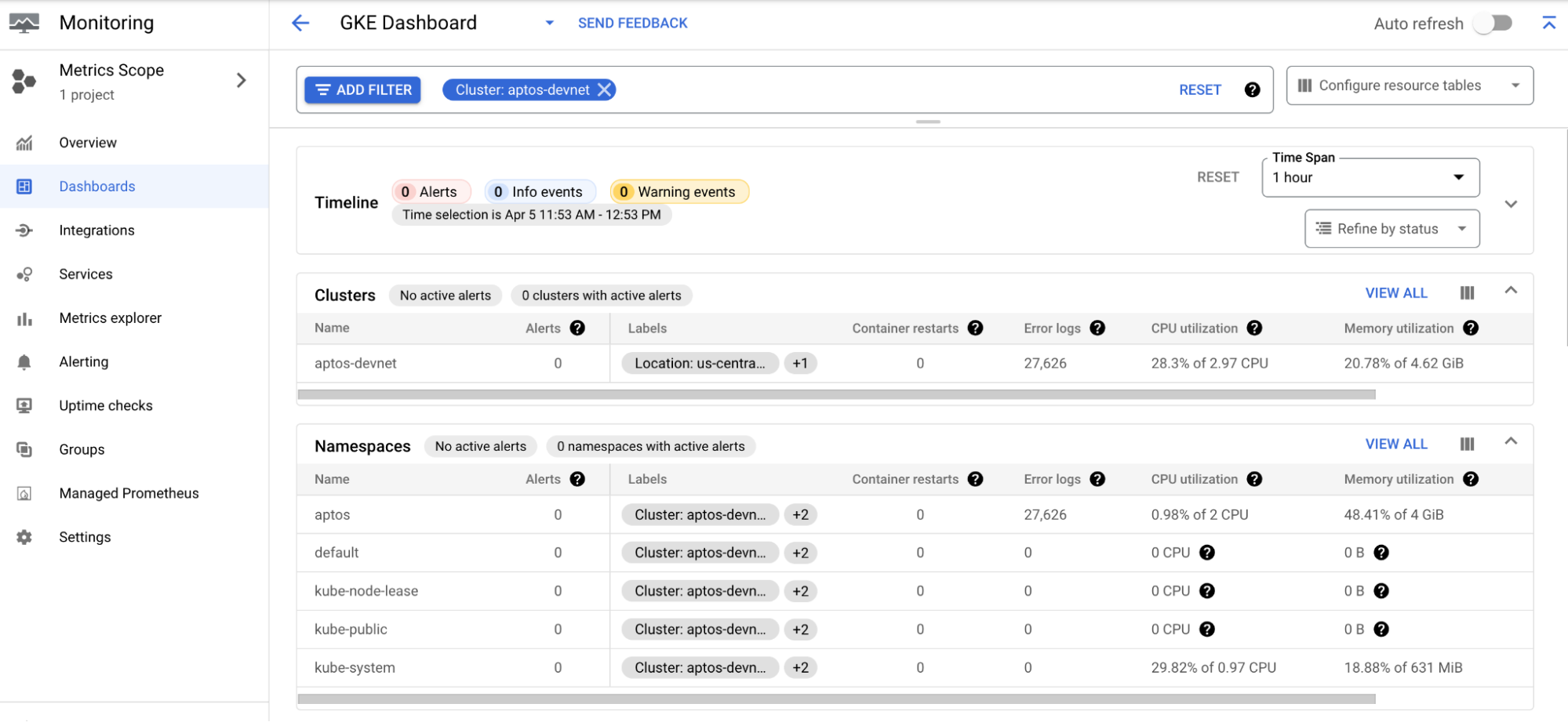
Task: Open Managed Prometheus via its sidebar icon
Action: click(24, 493)
